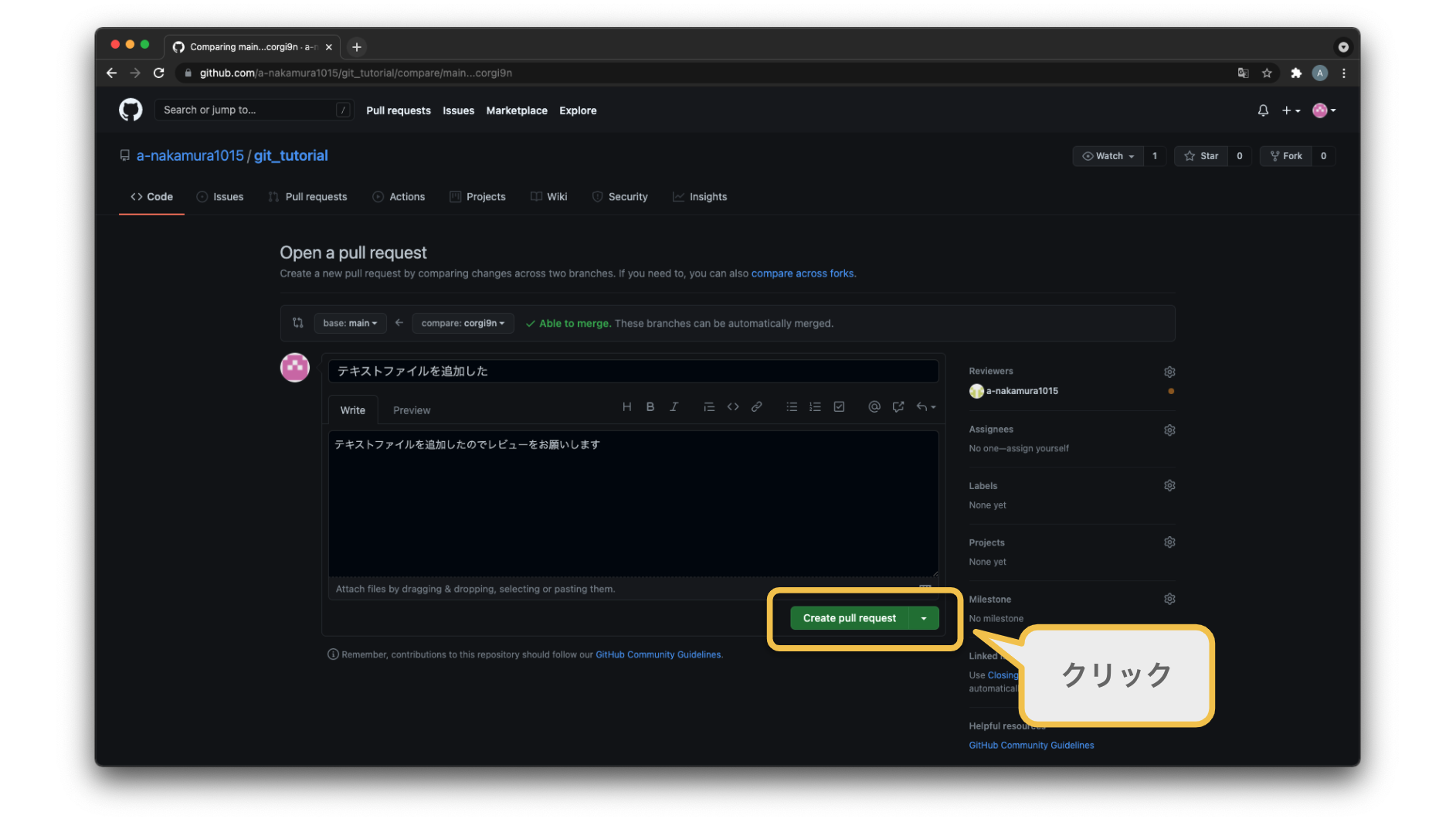Follow the compare across forks link

(803, 274)
